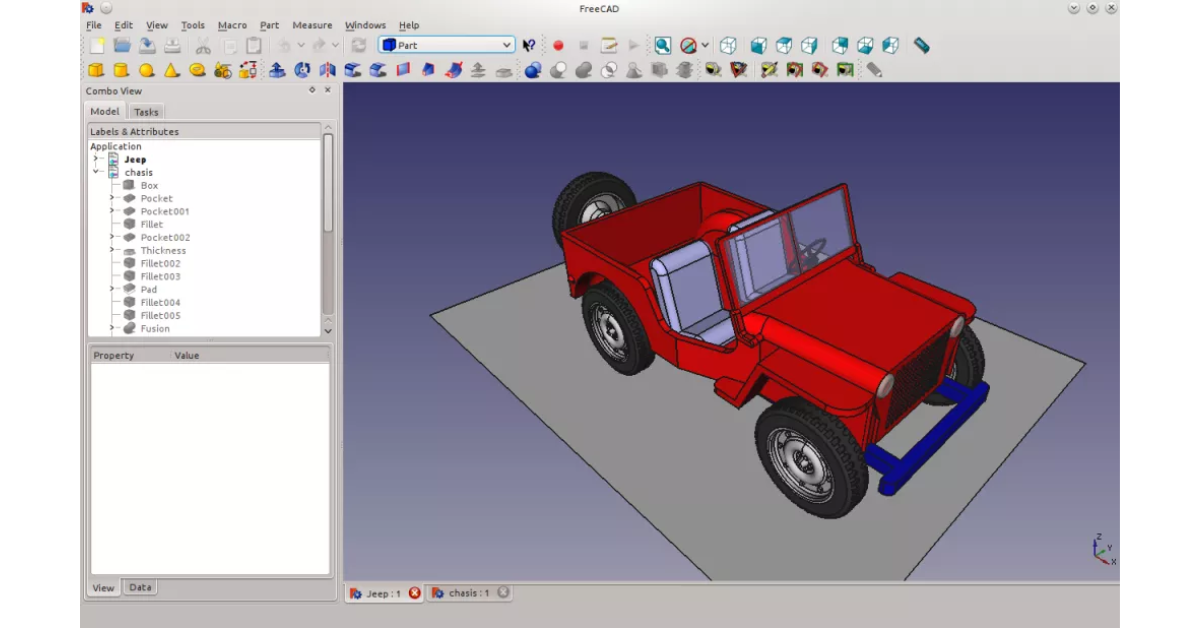The image size is (1200, 628).
Task: Click the Property column header
Action: [129, 355]
